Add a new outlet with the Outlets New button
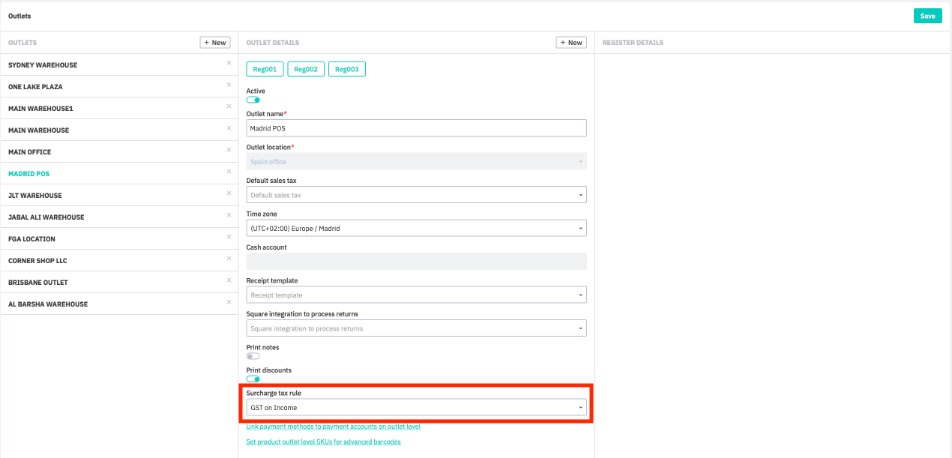This screenshot has width=952, height=458. click(x=215, y=43)
